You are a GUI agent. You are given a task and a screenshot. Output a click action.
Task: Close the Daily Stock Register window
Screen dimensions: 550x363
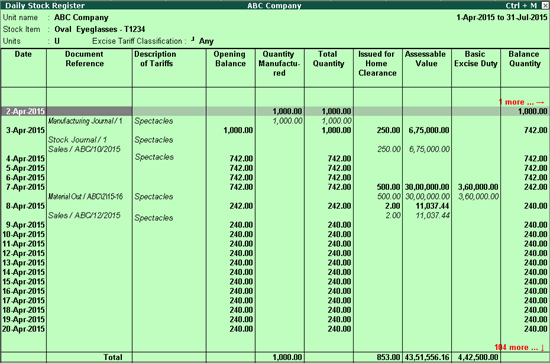[x=545, y=6]
